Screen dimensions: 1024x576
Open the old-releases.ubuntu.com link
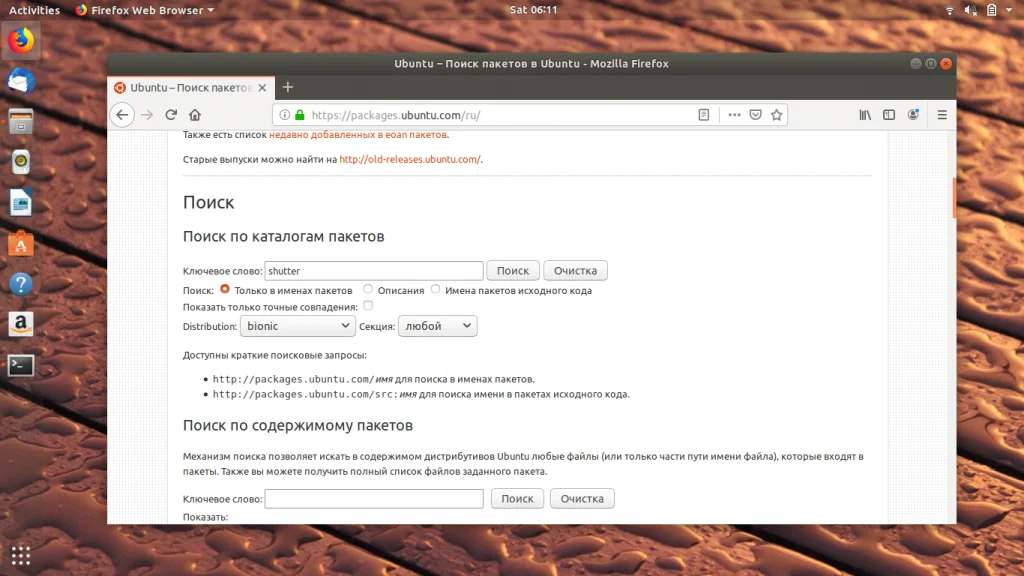tap(409, 159)
